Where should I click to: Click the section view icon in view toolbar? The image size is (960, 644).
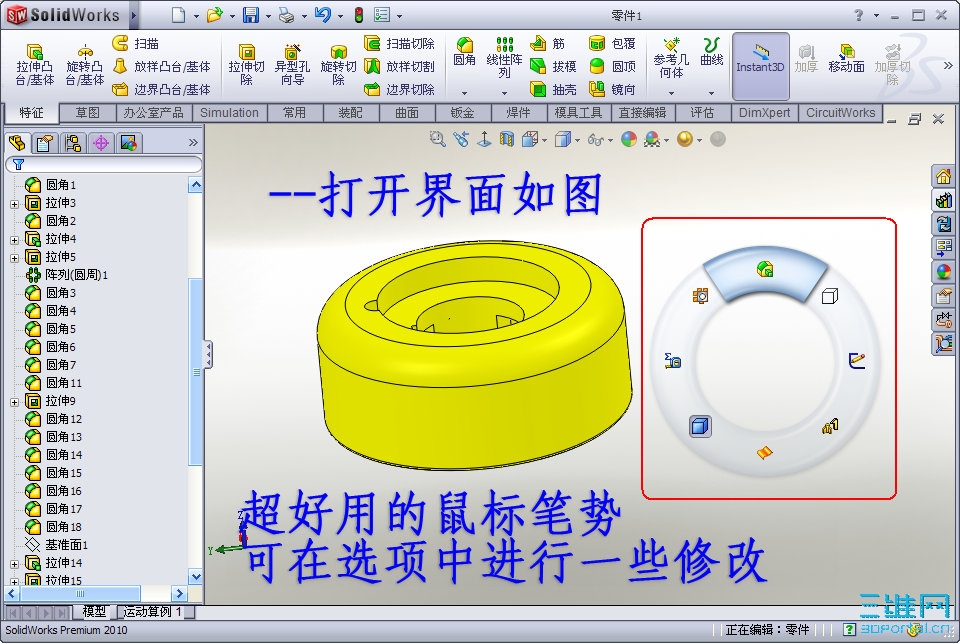point(506,140)
